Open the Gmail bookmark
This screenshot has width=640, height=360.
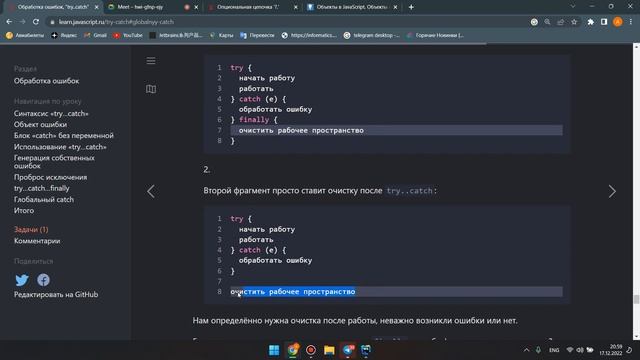click(x=96, y=36)
